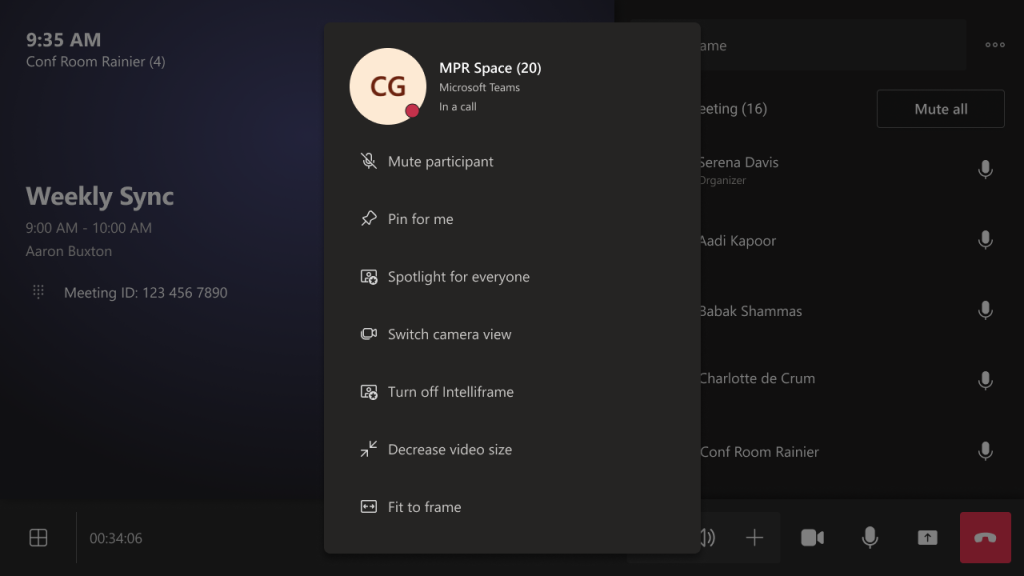Mute Serena Davis's microphone

(x=985, y=169)
